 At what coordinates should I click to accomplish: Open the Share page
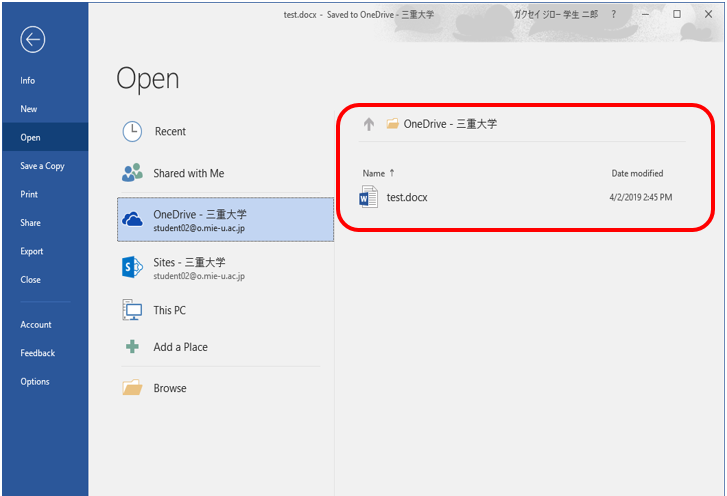click(x=45, y=223)
